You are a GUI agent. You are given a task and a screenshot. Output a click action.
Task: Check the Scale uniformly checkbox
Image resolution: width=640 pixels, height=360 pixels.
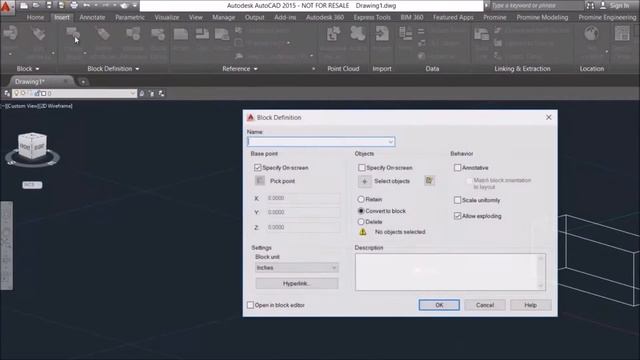click(458, 200)
